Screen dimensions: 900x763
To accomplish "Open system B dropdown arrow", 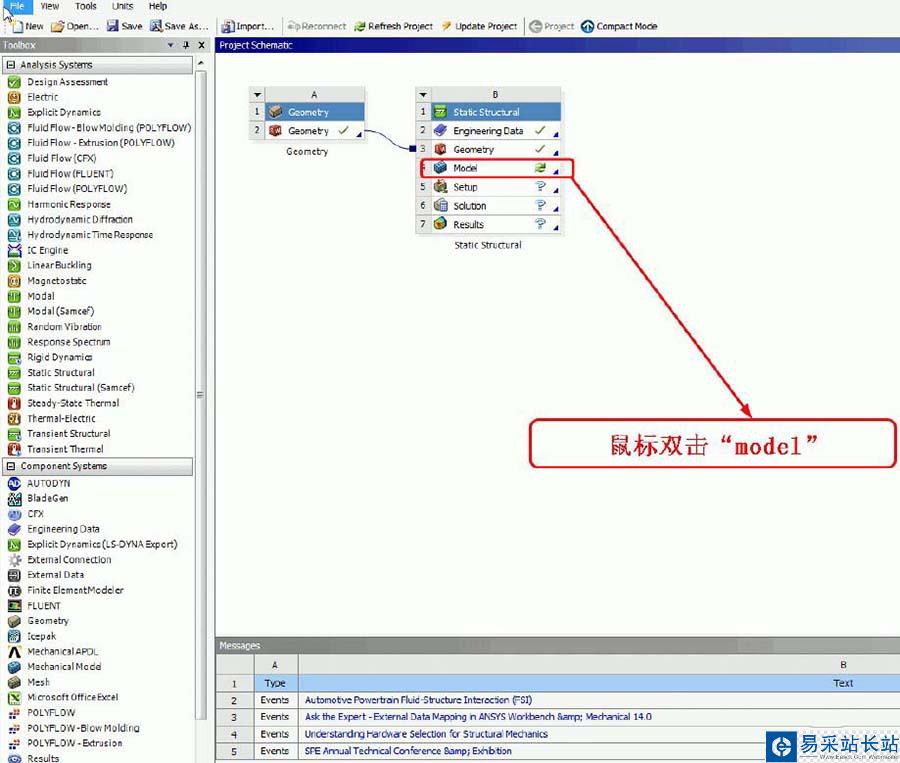I will point(423,95).
